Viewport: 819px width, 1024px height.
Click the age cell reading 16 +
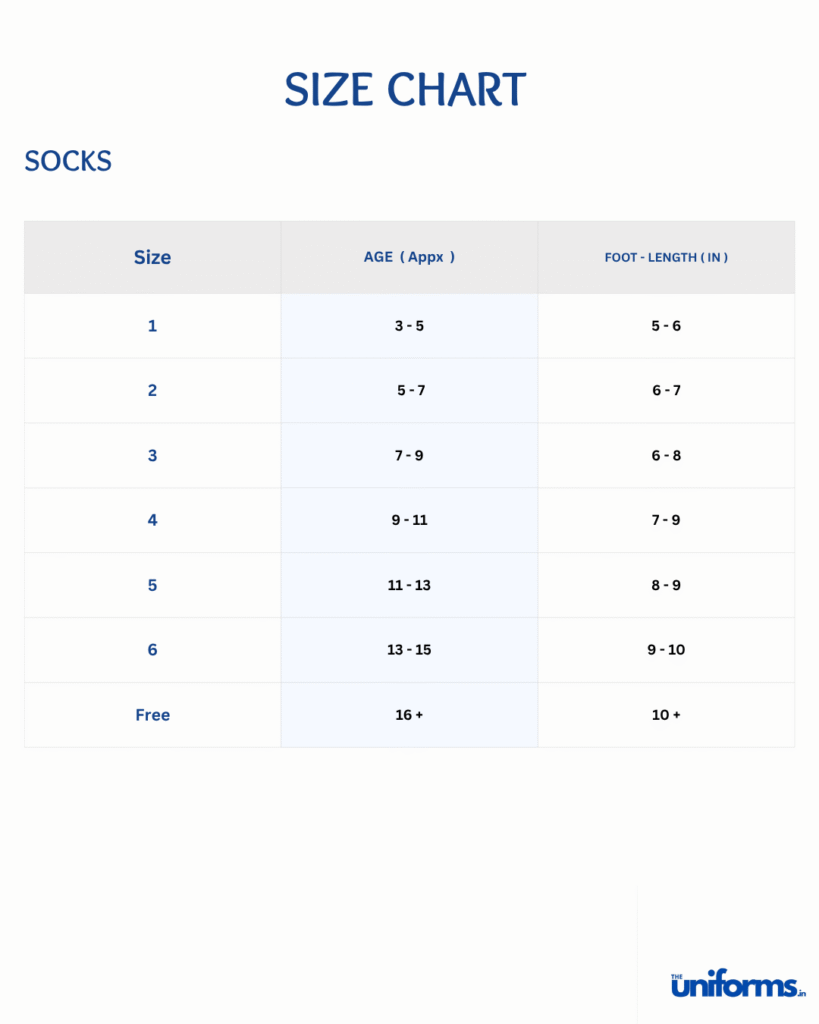pyautogui.click(x=409, y=715)
